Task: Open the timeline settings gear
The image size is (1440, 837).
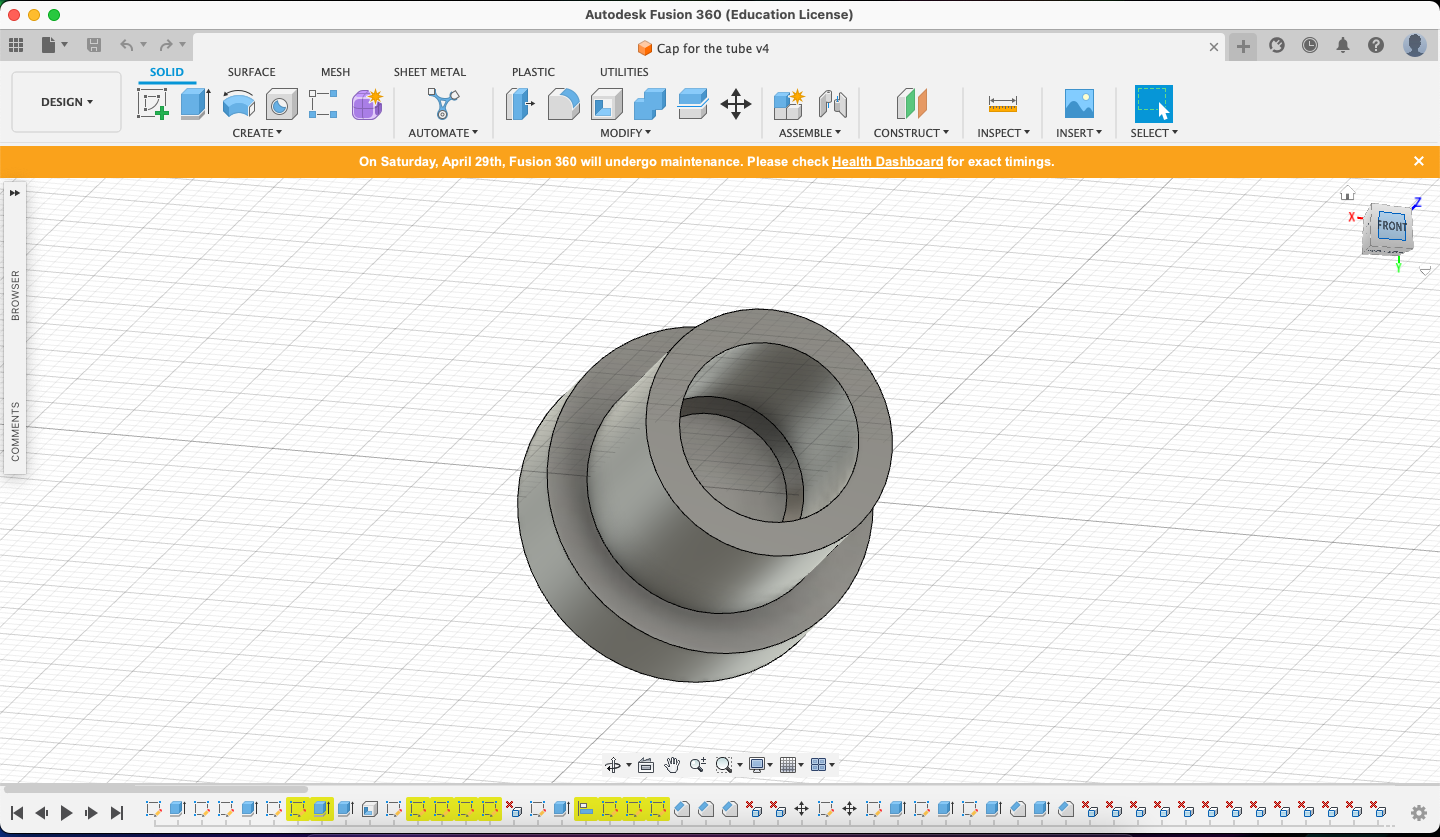Action: 1418,813
